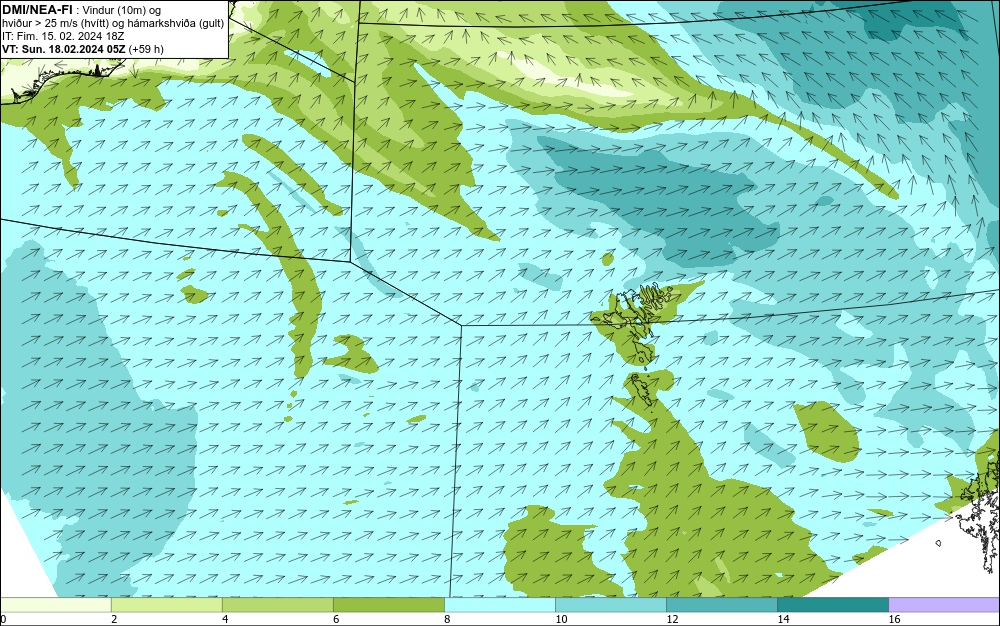Click the 6–8 m/s olive green legend swatch
Viewport: 1000px width, 626px height.
388,605
